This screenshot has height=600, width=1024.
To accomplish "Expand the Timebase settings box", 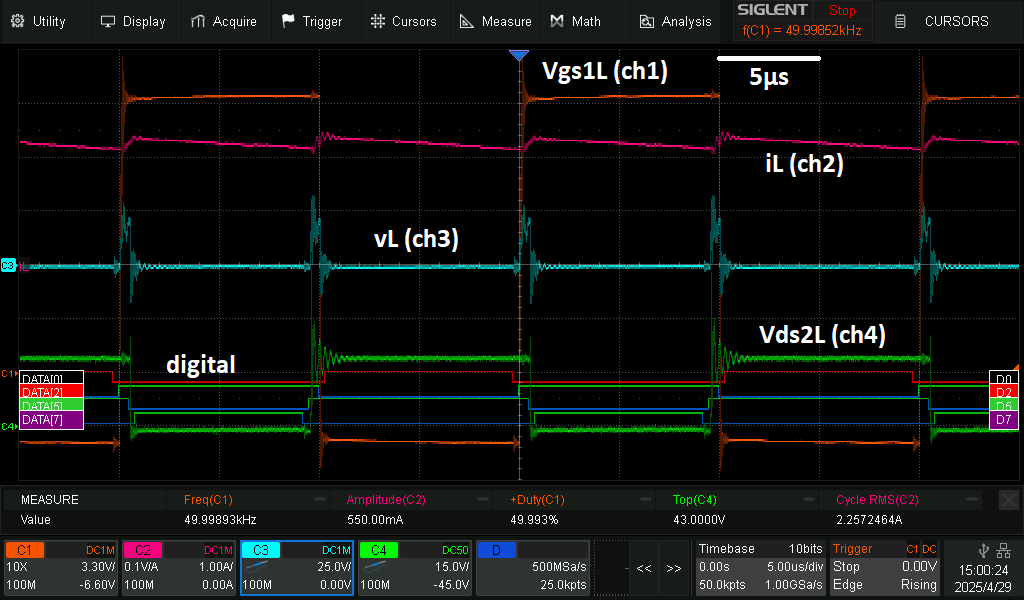I will pyautogui.click(x=761, y=567).
